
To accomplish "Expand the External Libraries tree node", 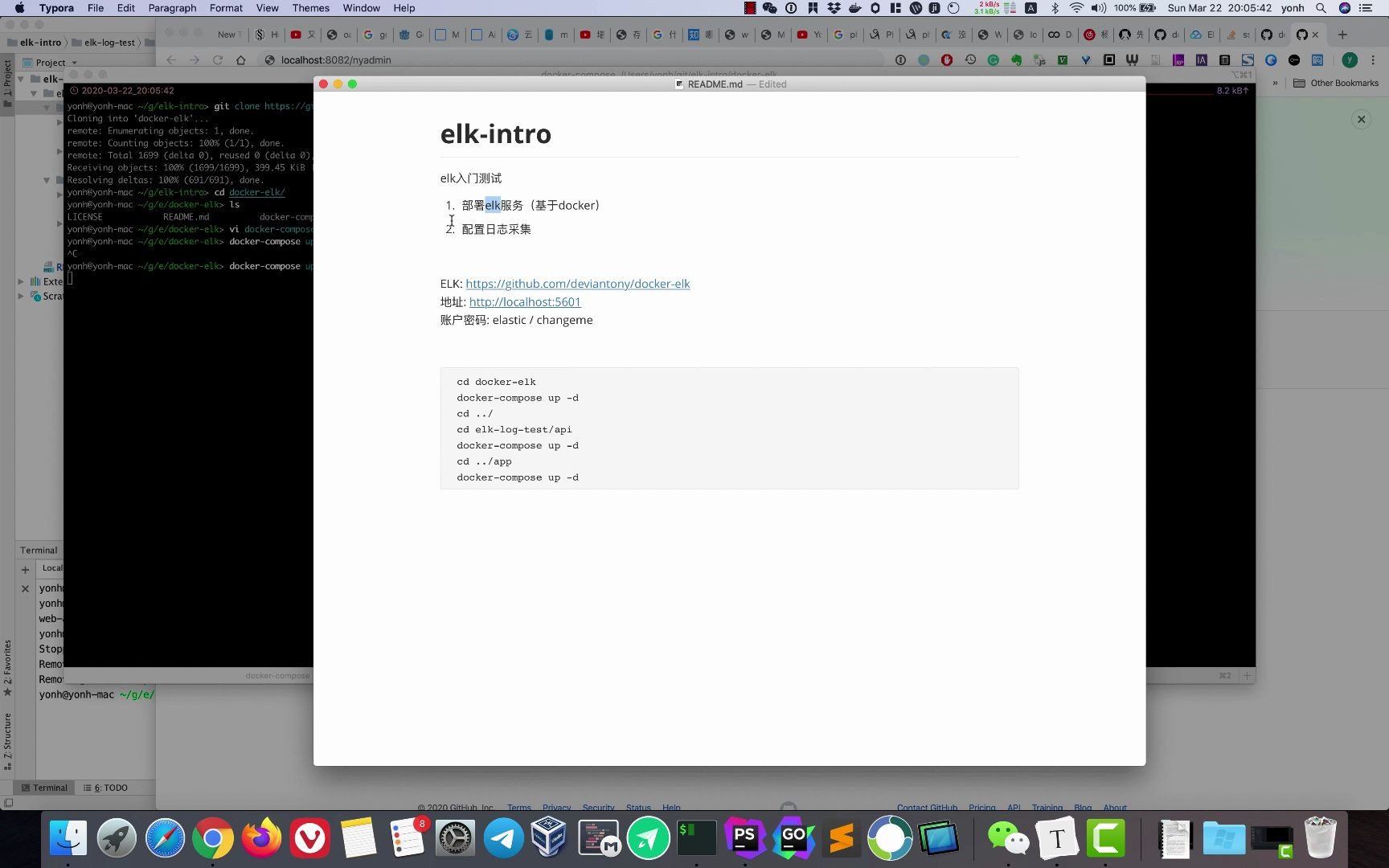I will 21,281.
